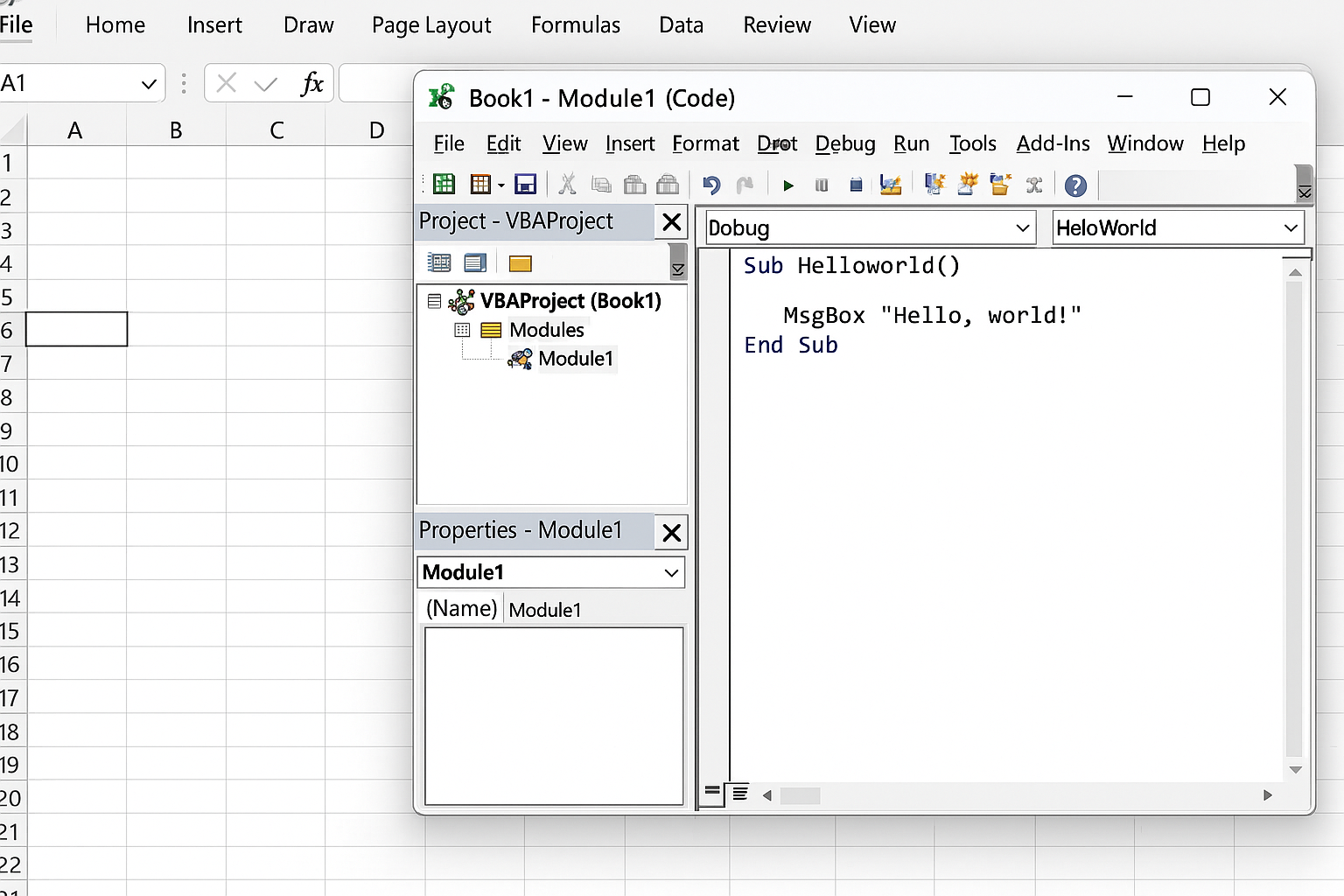1344x896 pixels.
Task: Click the code window scroll up arrow
Action: tap(1296, 272)
